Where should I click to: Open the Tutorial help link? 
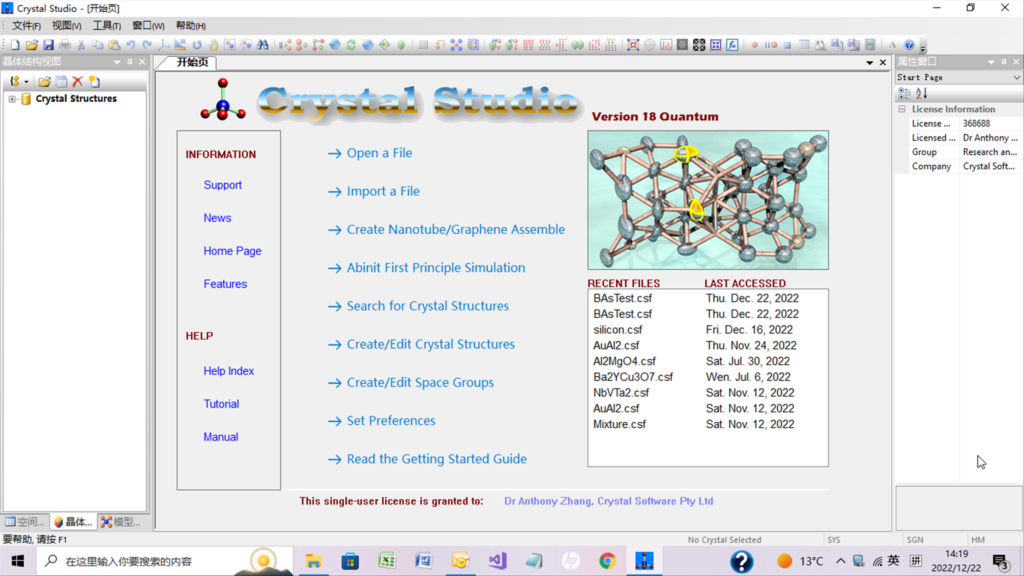[x=221, y=404]
